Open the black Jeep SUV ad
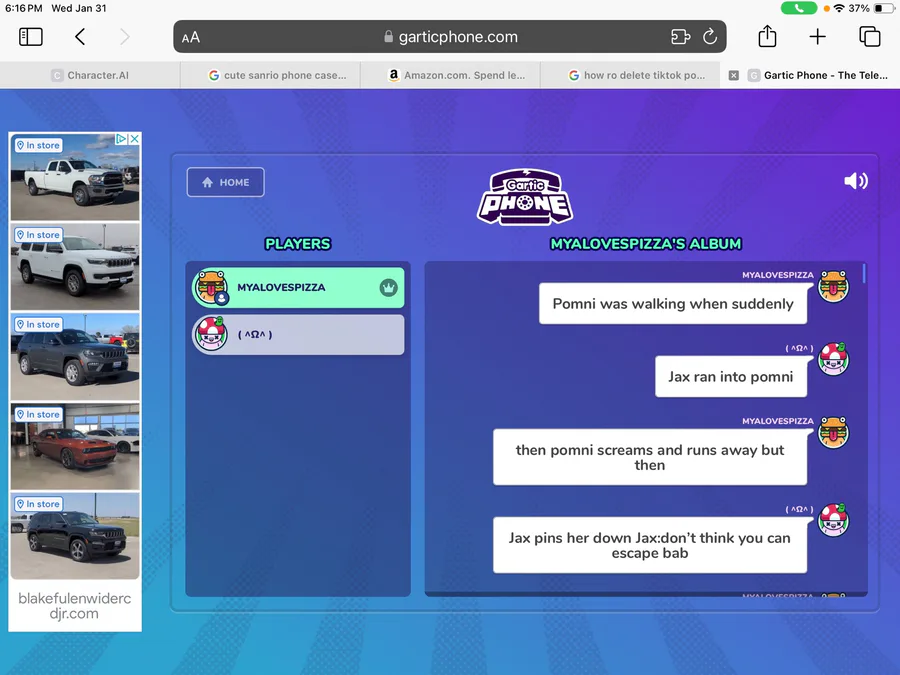The image size is (900, 675). click(75, 536)
